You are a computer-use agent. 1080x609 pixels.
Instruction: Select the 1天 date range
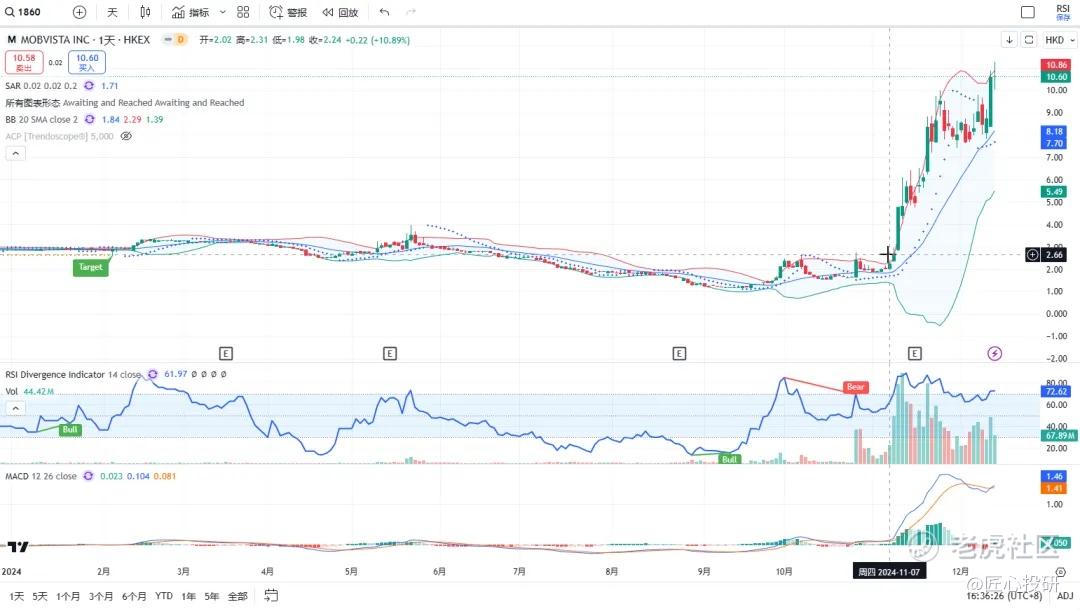tap(16, 596)
